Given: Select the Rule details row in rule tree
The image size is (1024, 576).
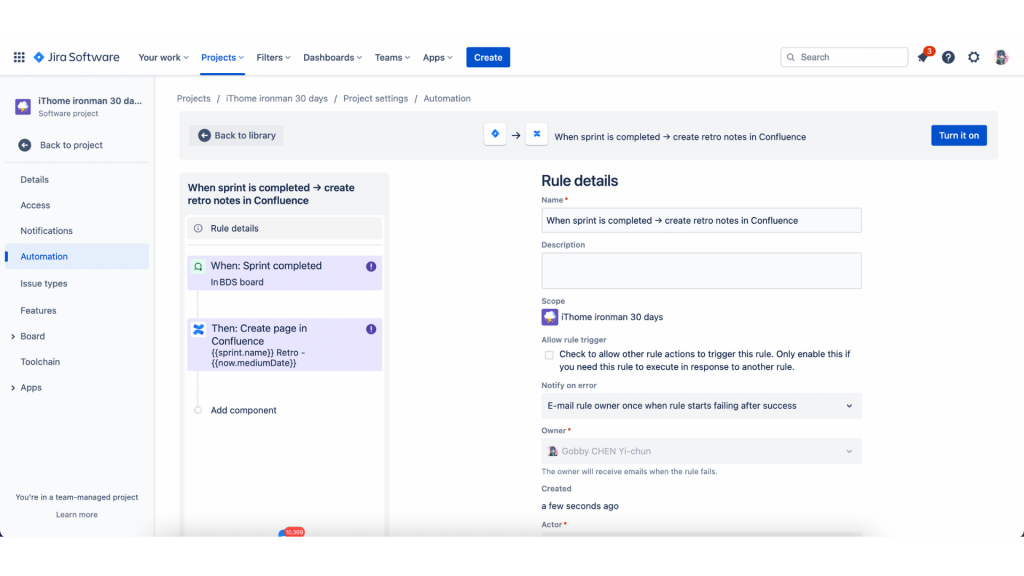Looking at the screenshot, I should tap(285, 229).
